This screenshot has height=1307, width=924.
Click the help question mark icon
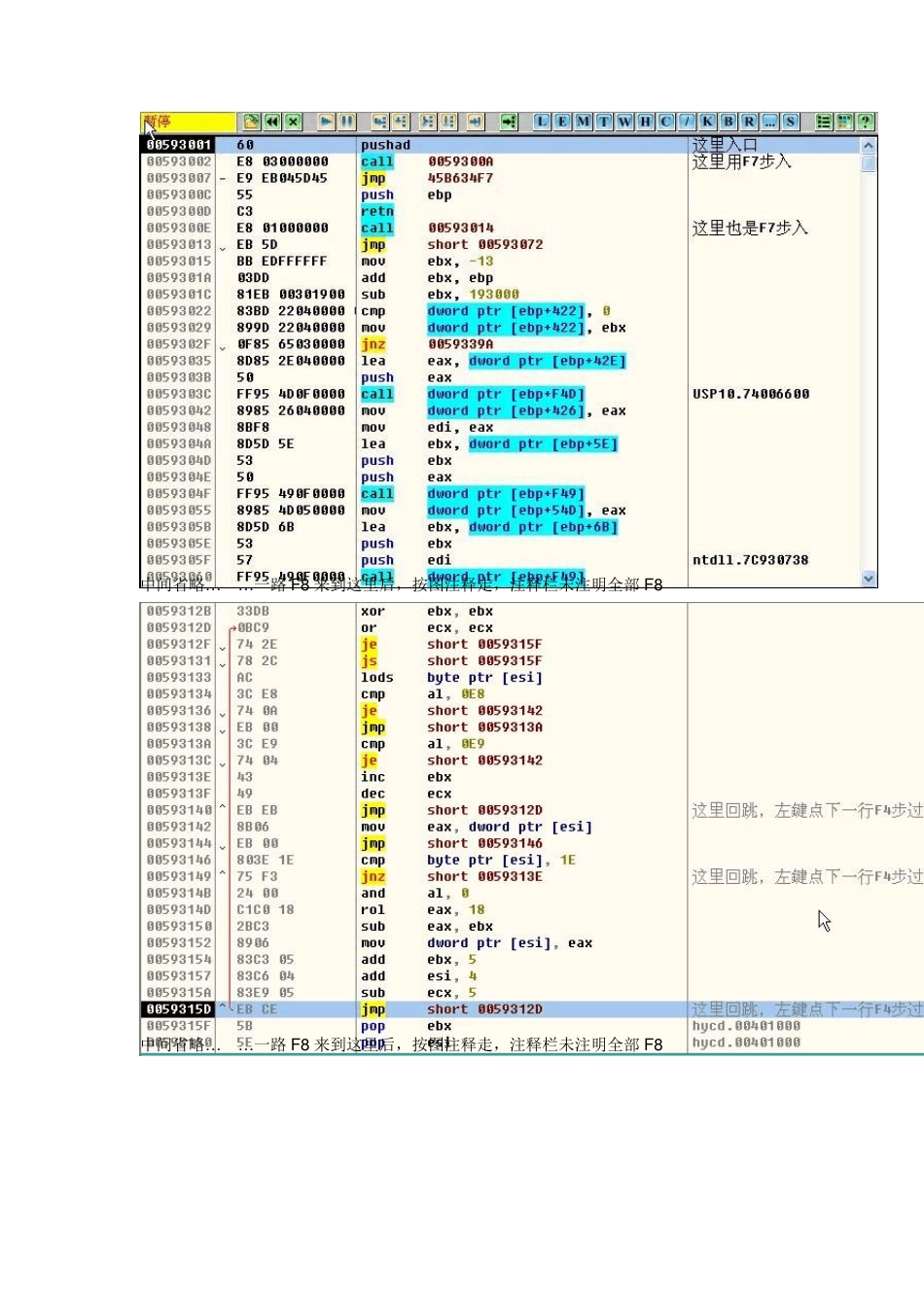tap(865, 122)
